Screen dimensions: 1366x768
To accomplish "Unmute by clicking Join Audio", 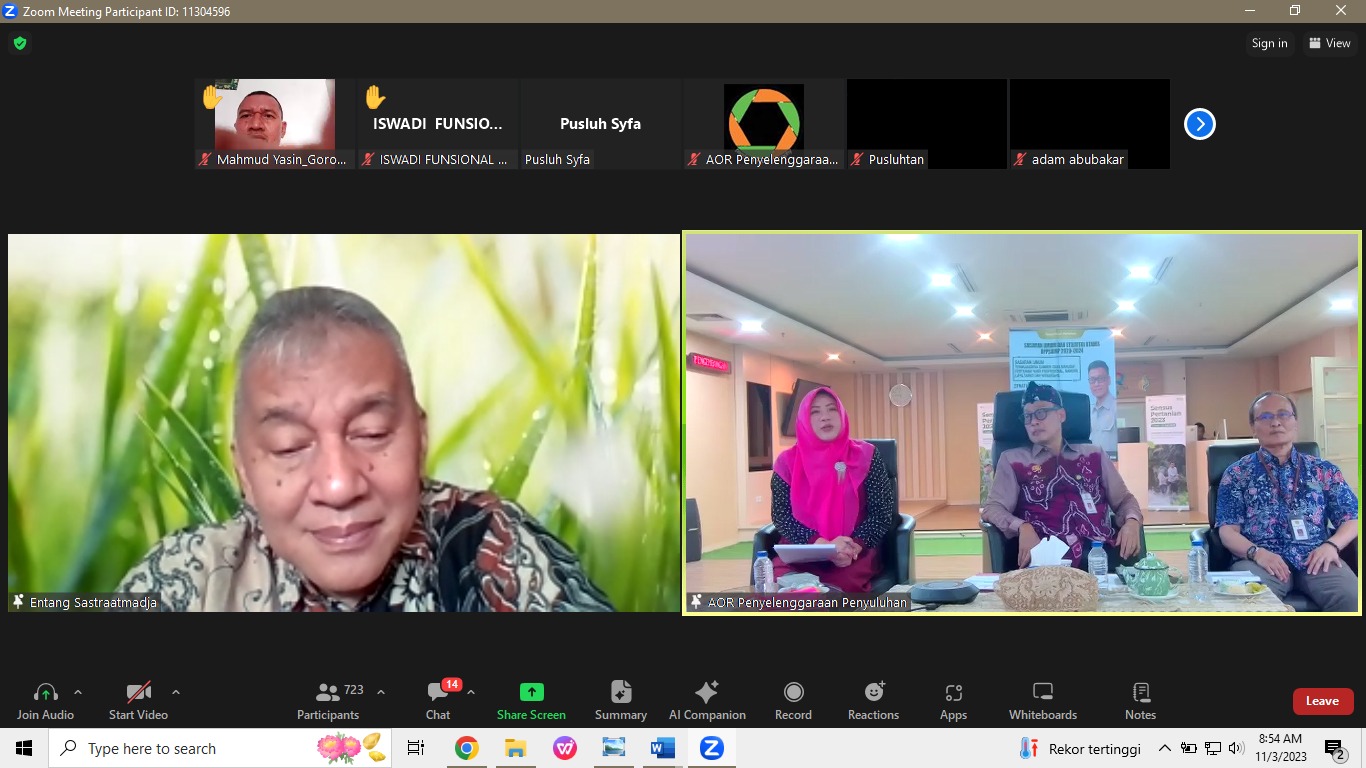I will point(45,699).
